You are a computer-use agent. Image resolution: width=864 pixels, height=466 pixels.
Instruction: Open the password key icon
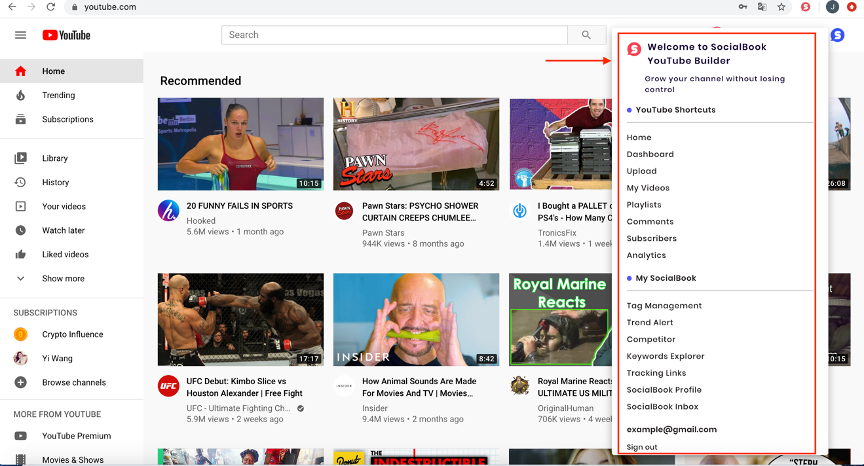(x=743, y=7)
